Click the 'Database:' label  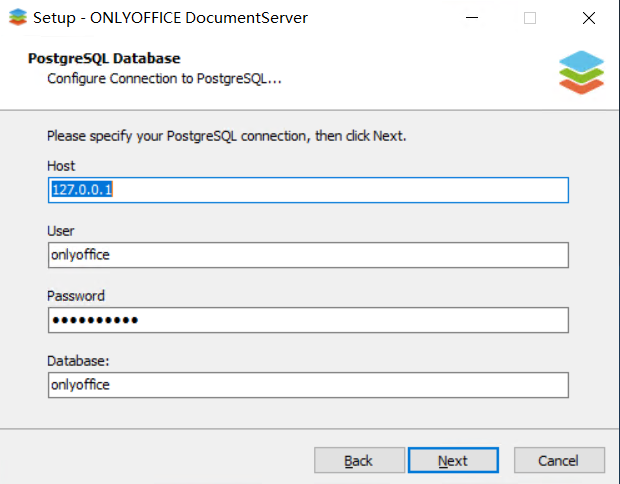click(x=78, y=361)
